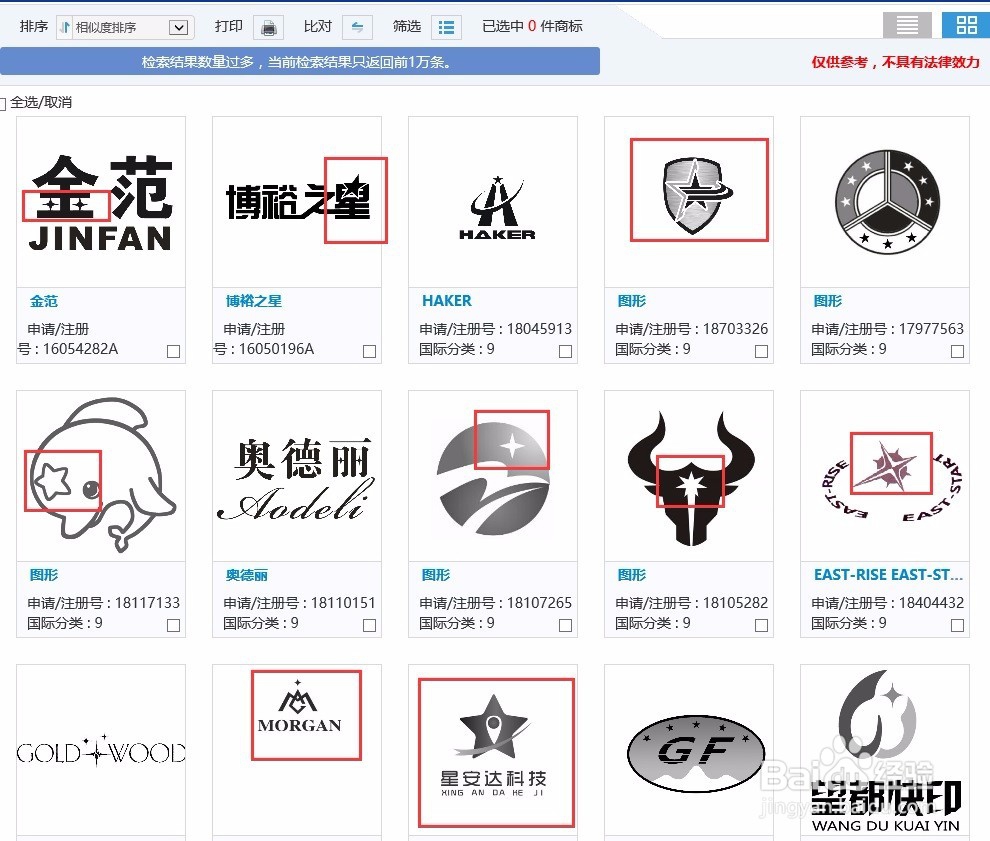
Task: Open the 相似度排序 sort dropdown
Action: pyautogui.click(x=124, y=27)
